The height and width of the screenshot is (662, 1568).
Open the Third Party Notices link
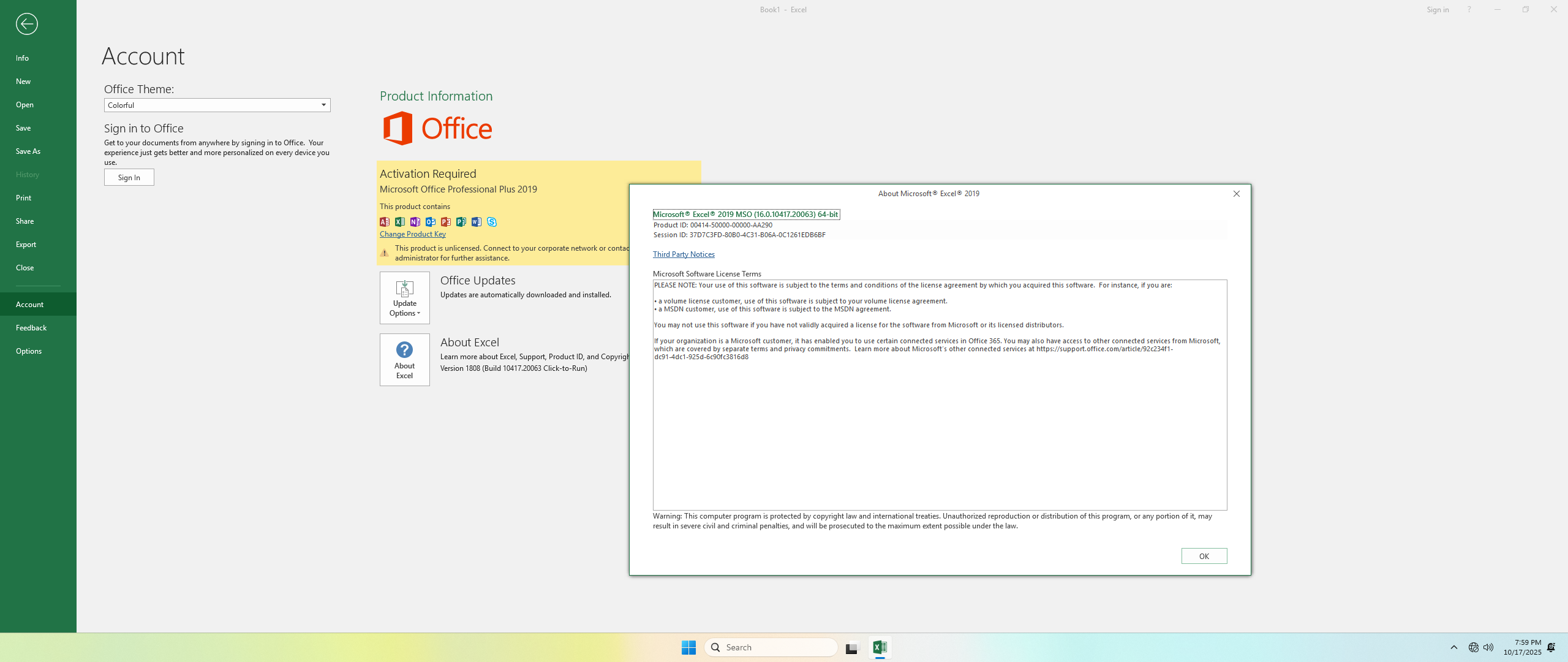pyautogui.click(x=684, y=254)
